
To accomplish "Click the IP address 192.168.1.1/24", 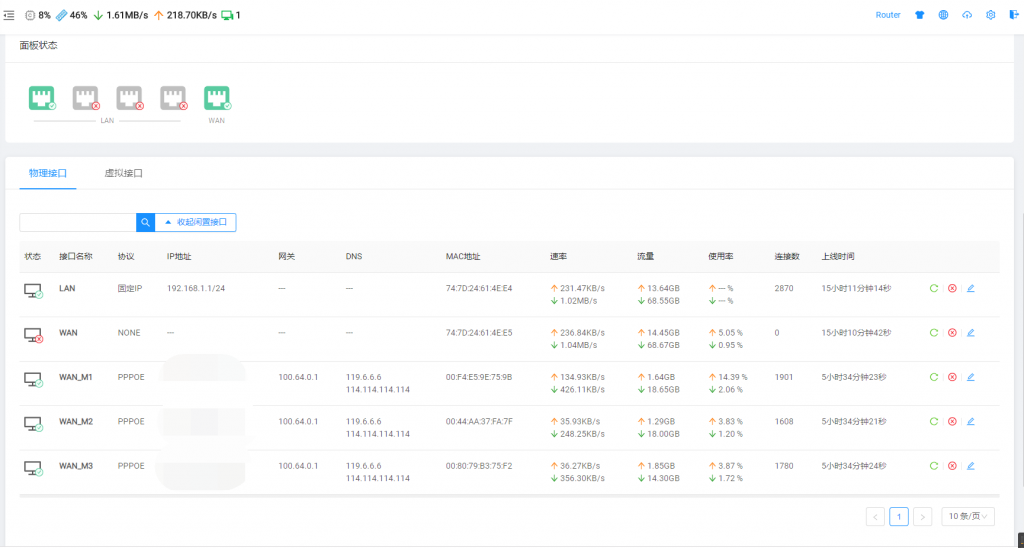I will [196, 288].
